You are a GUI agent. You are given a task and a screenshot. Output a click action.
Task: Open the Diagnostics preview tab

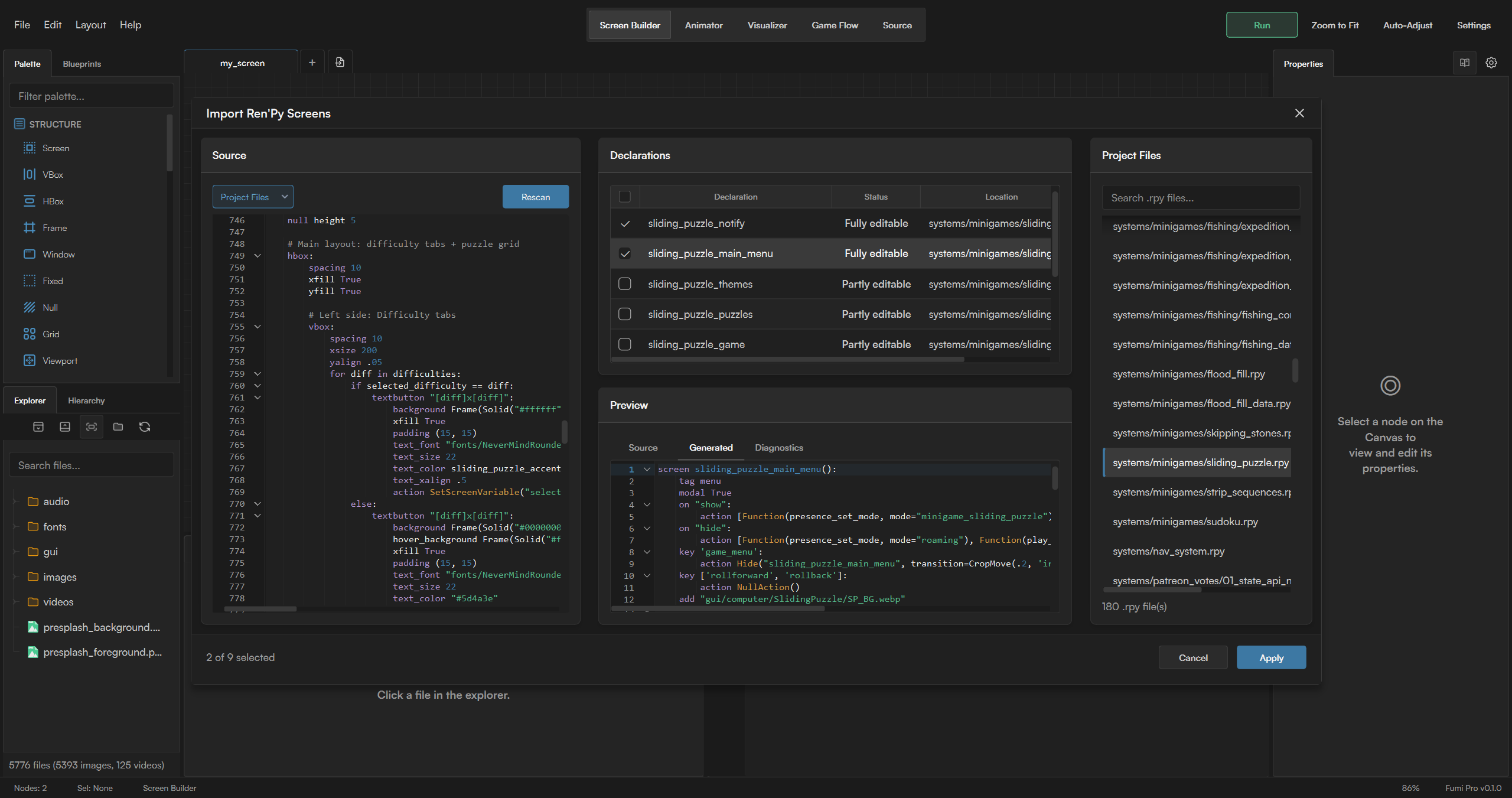pyautogui.click(x=778, y=448)
